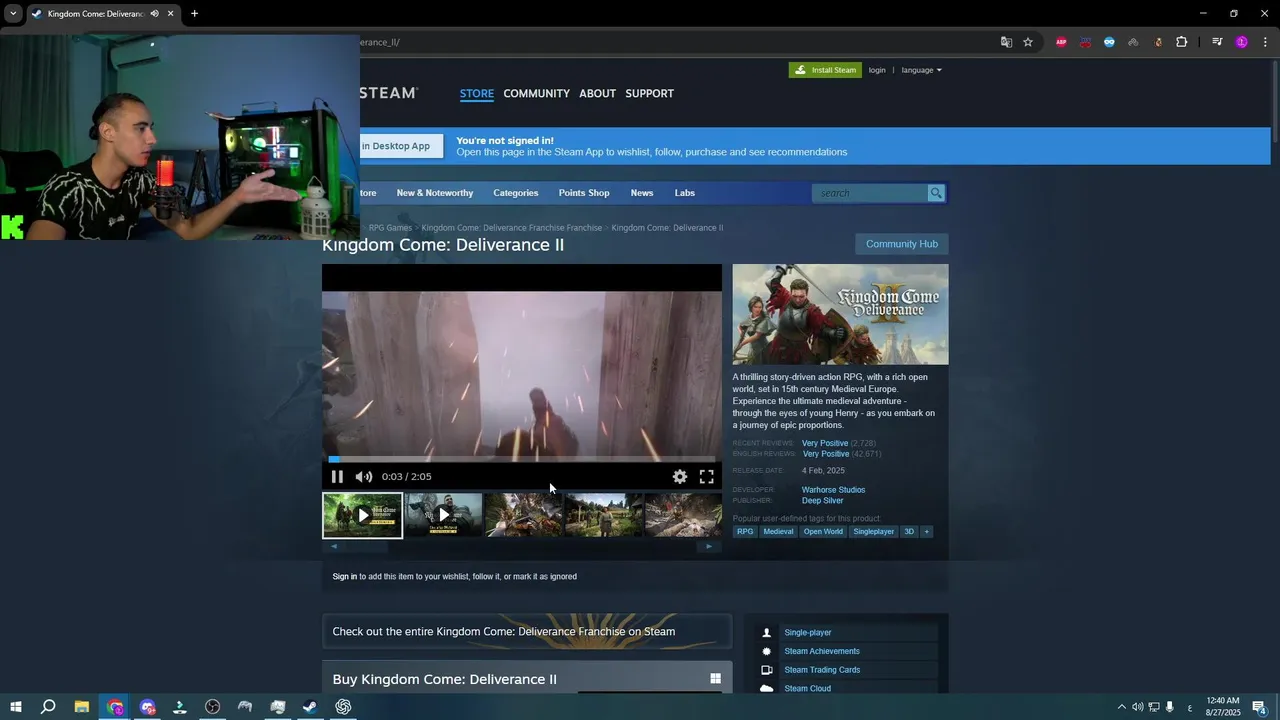Open Chrome media control icon

tap(1217, 42)
